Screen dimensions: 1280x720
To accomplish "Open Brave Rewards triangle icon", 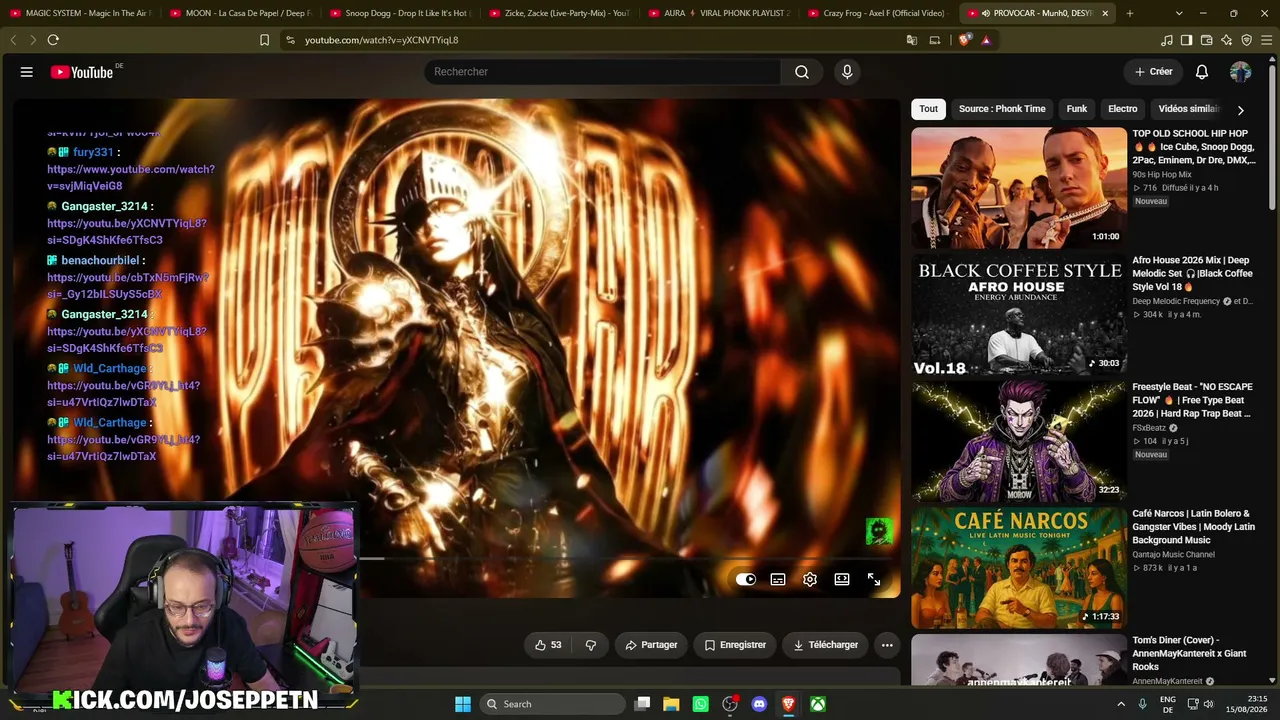I will pos(986,40).
